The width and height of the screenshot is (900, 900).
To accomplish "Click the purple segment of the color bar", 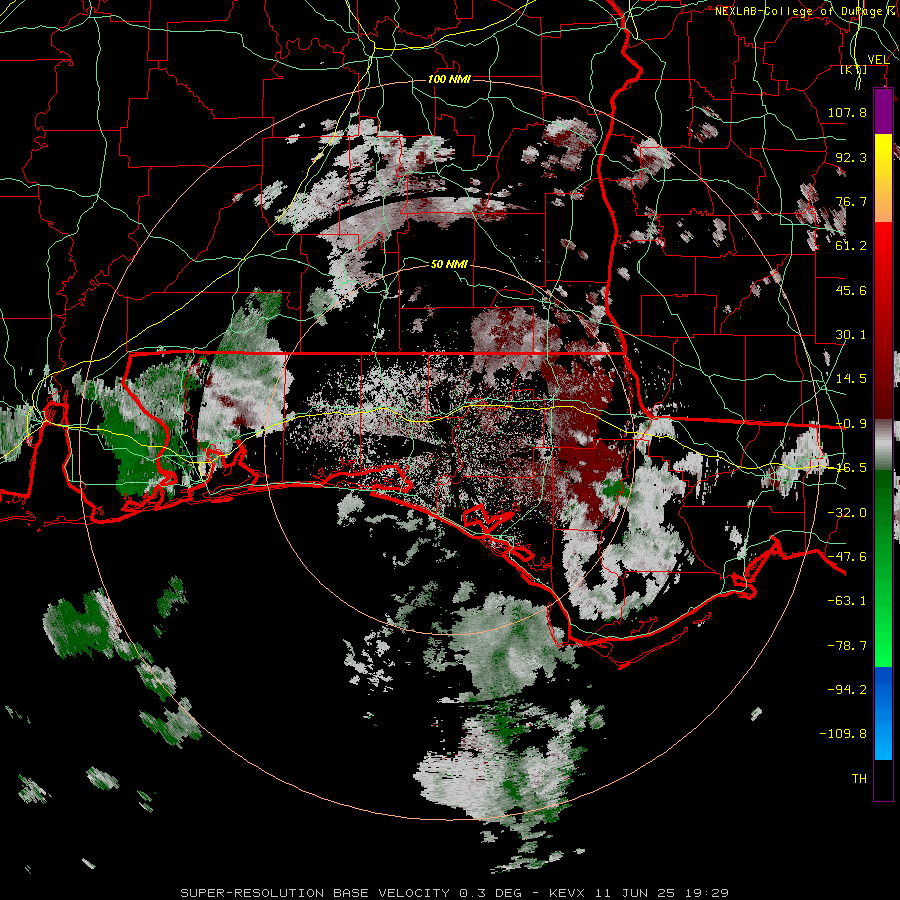I will (883, 112).
